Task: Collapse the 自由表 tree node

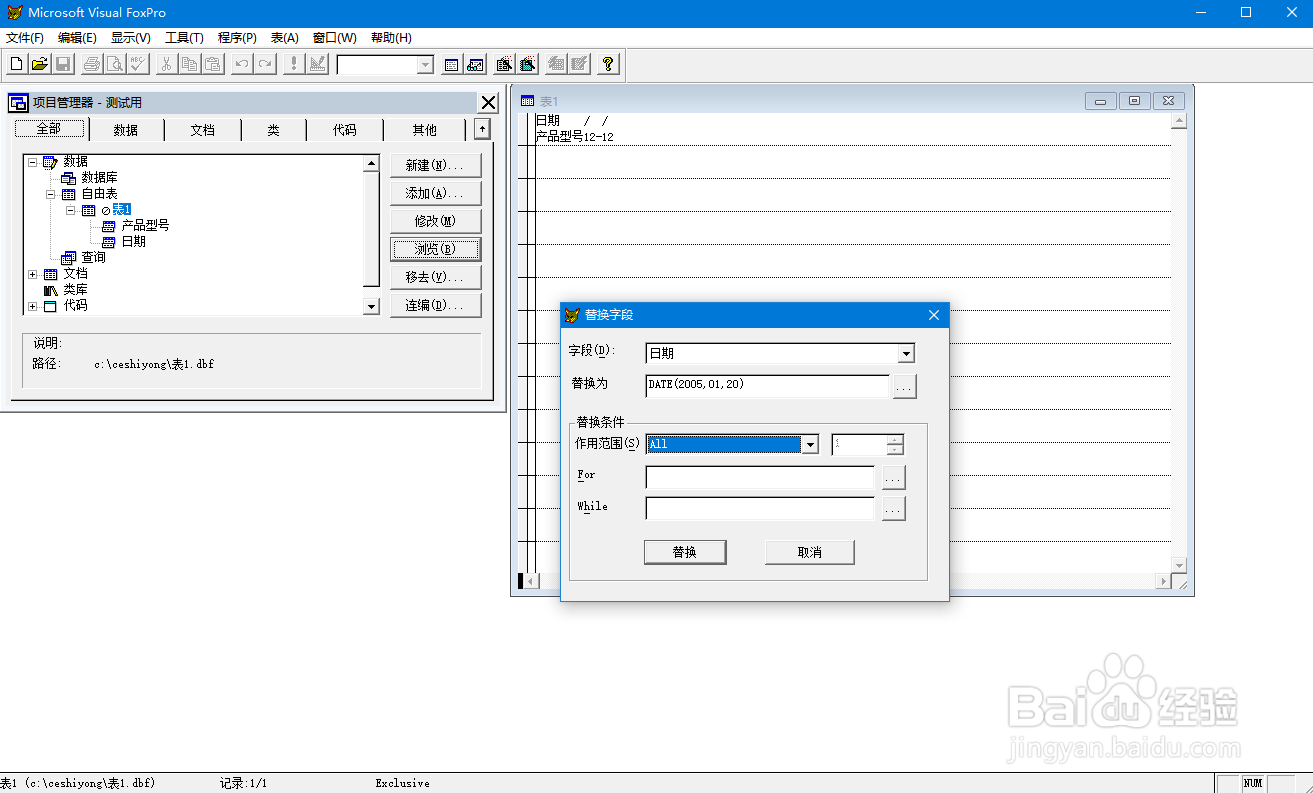Action: point(50,192)
